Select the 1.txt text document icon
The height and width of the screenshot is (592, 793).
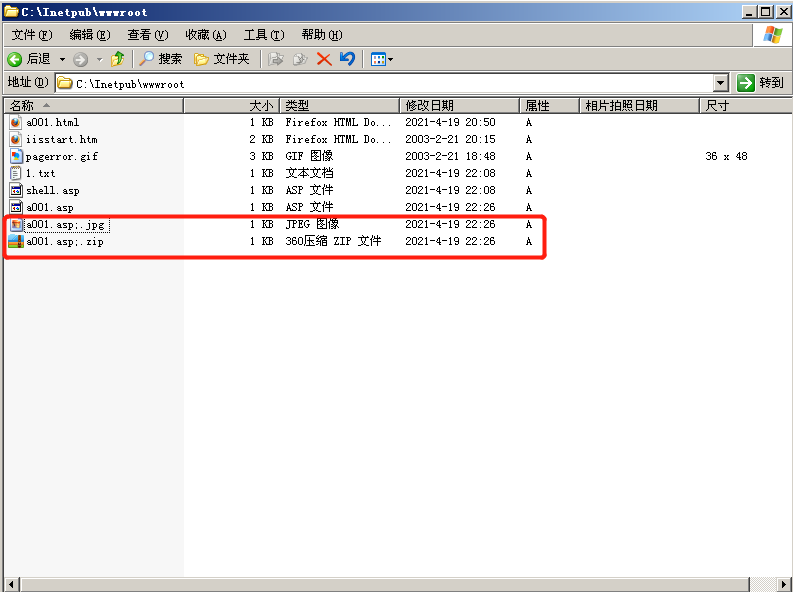tap(16, 173)
